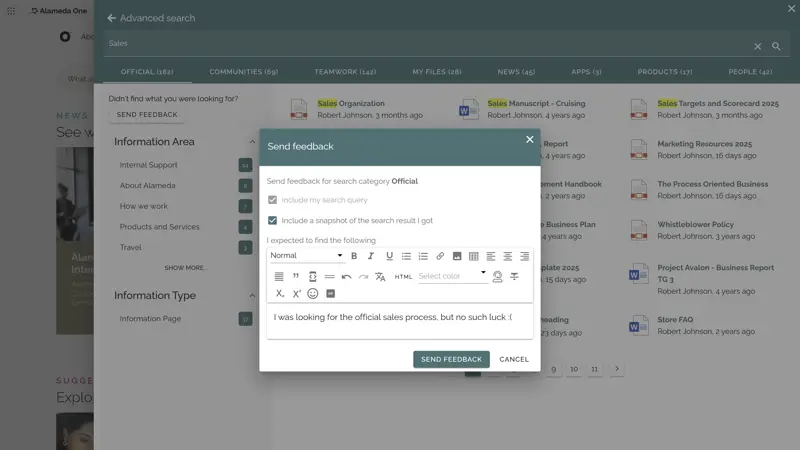Click Send Feedback under search hint

click(147, 115)
